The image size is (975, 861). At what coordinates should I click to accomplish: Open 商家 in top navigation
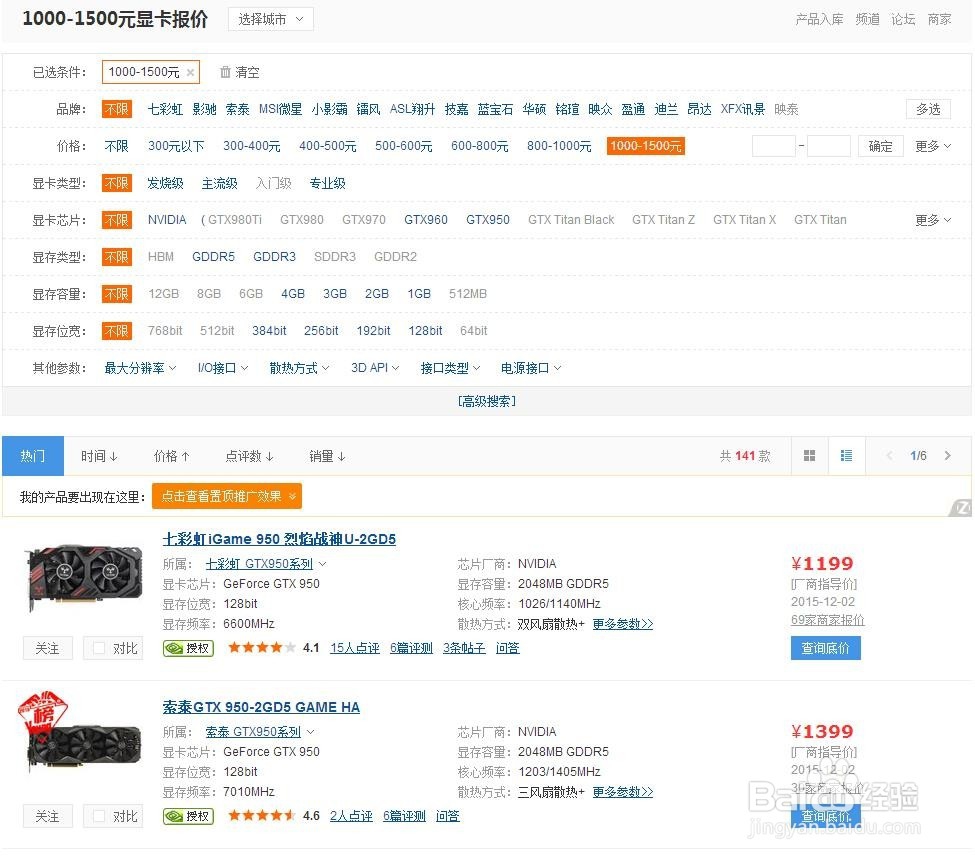pyautogui.click(x=939, y=19)
